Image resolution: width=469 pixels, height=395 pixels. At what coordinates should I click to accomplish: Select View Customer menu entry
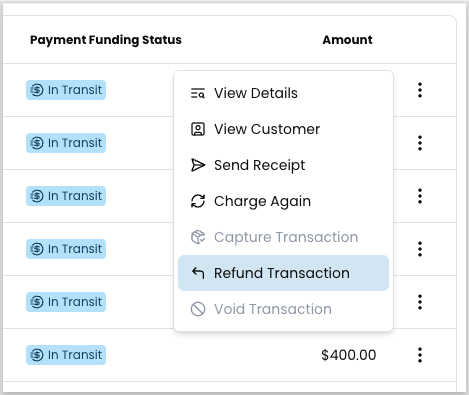[x=283, y=129]
